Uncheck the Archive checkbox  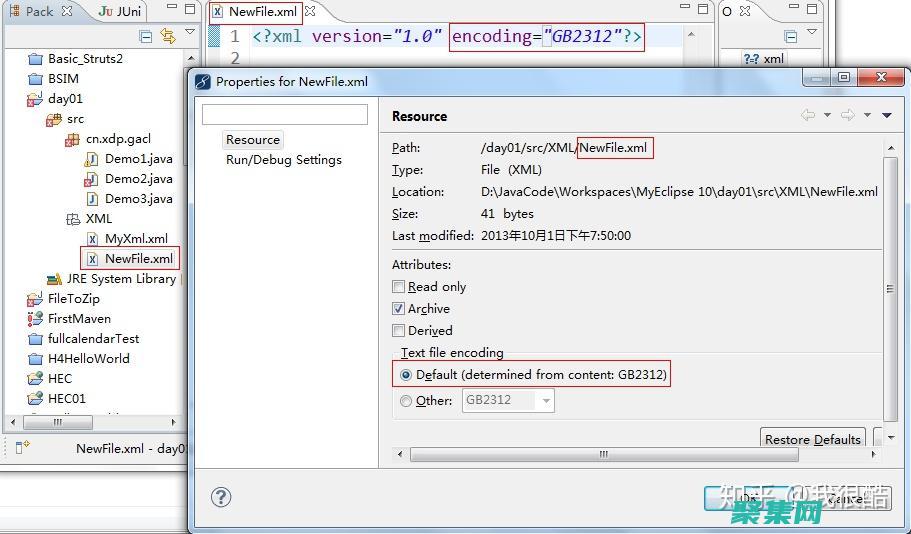pyautogui.click(x=399, y=309)
